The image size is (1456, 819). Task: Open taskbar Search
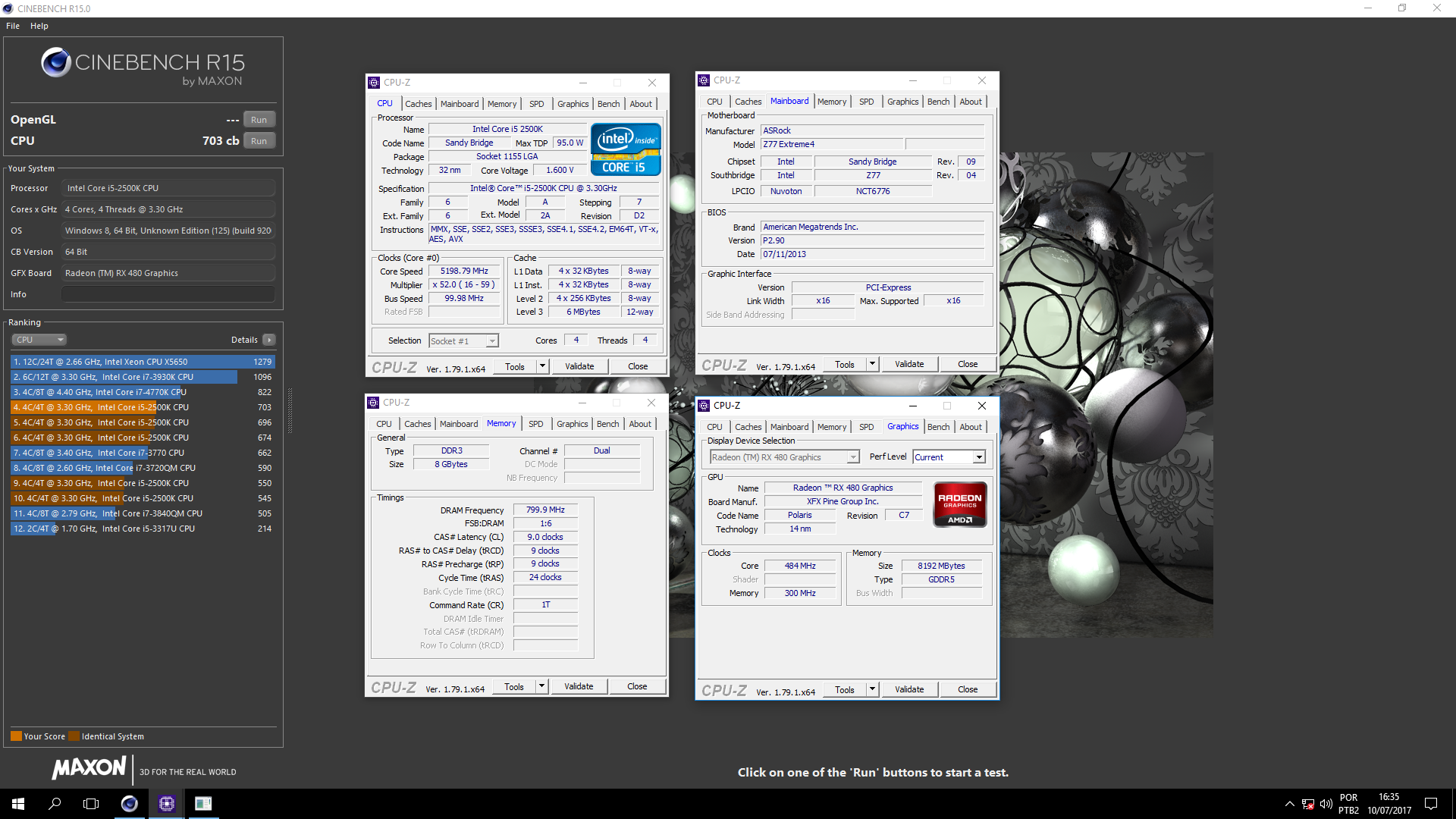(55, 804)
